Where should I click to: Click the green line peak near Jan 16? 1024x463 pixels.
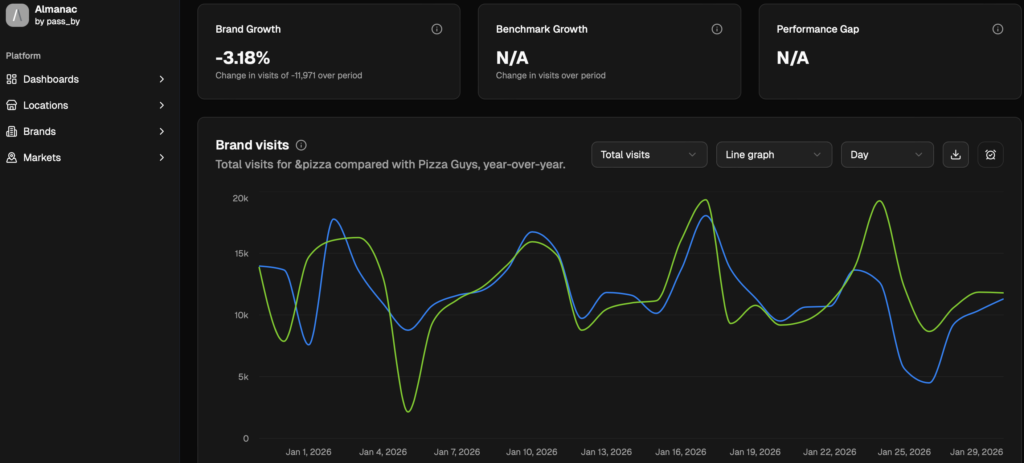(x=704, y=200)
